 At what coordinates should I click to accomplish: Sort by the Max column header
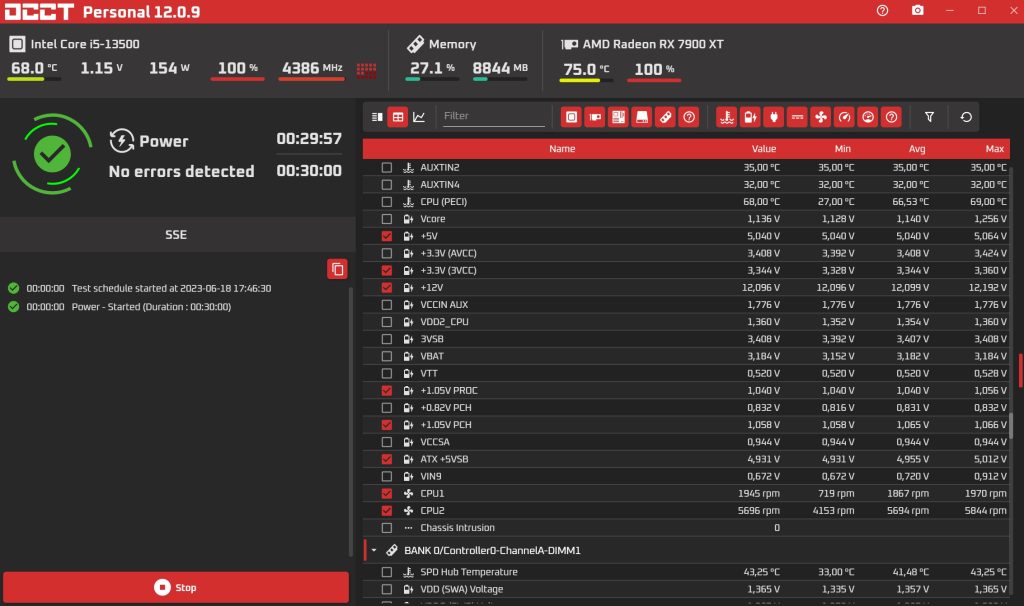[995, 149]
